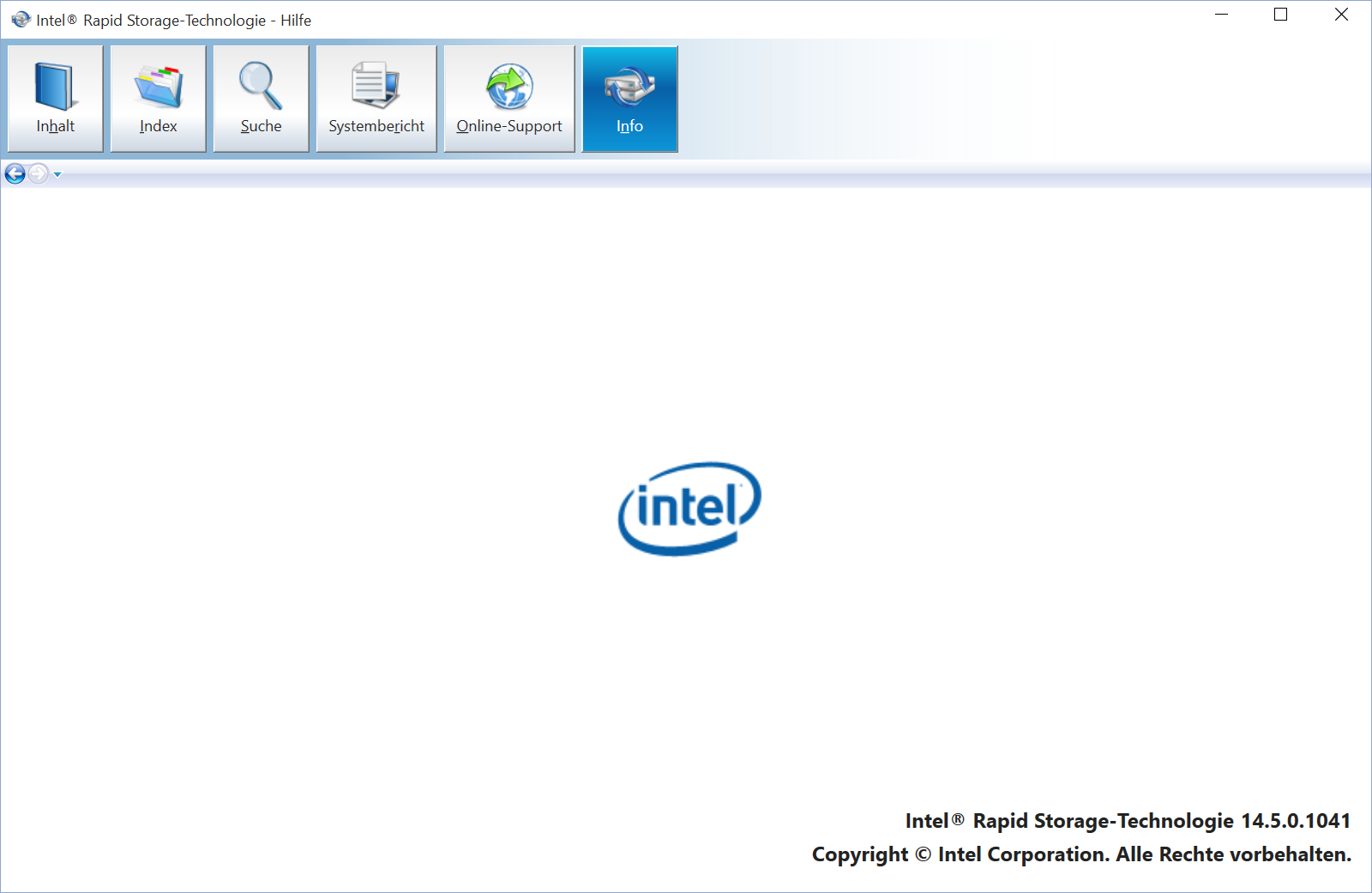This screenshot has width=1372, height=893.
Task: Click the version text 14.5.0.1041
Action: coord(1296,821)
